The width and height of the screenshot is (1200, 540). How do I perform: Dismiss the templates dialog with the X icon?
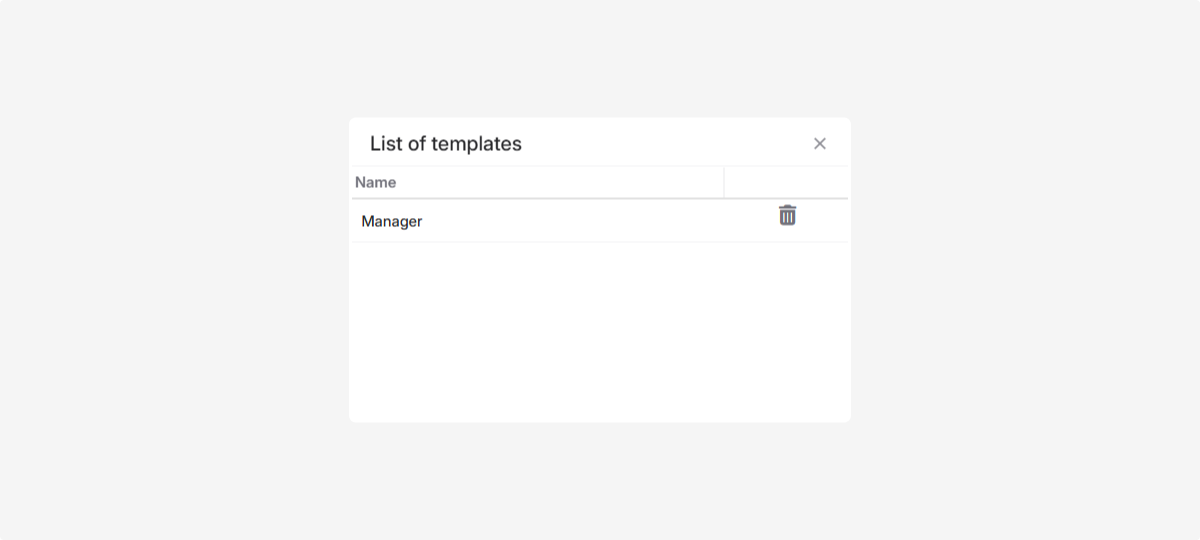tap(820, 144)
